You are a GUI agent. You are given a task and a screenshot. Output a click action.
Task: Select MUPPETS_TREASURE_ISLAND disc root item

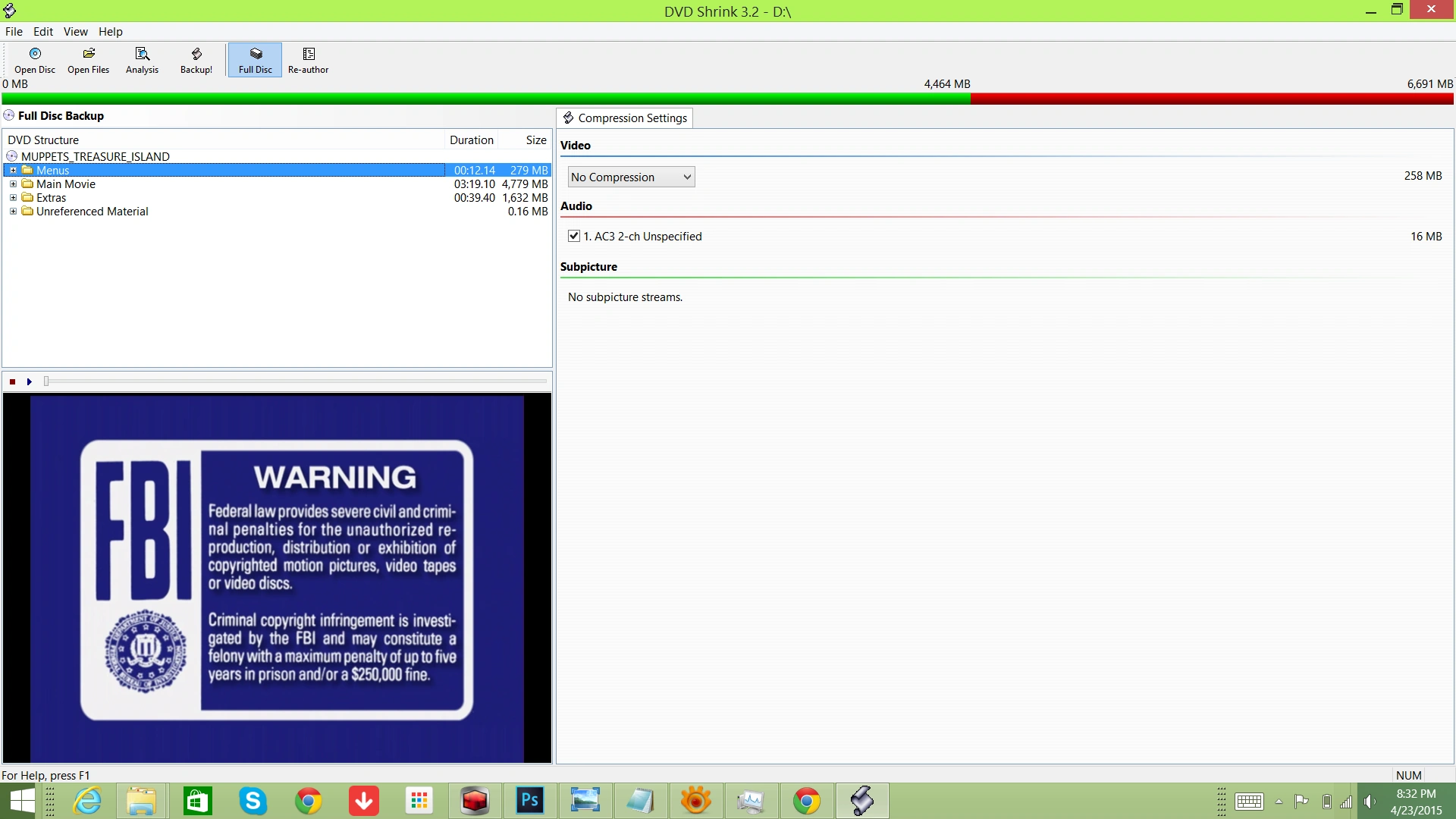[x=95, y=156]
